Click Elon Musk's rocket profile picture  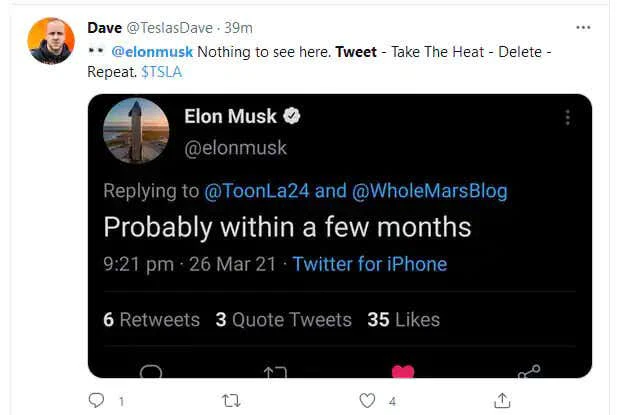pos(136,130)
